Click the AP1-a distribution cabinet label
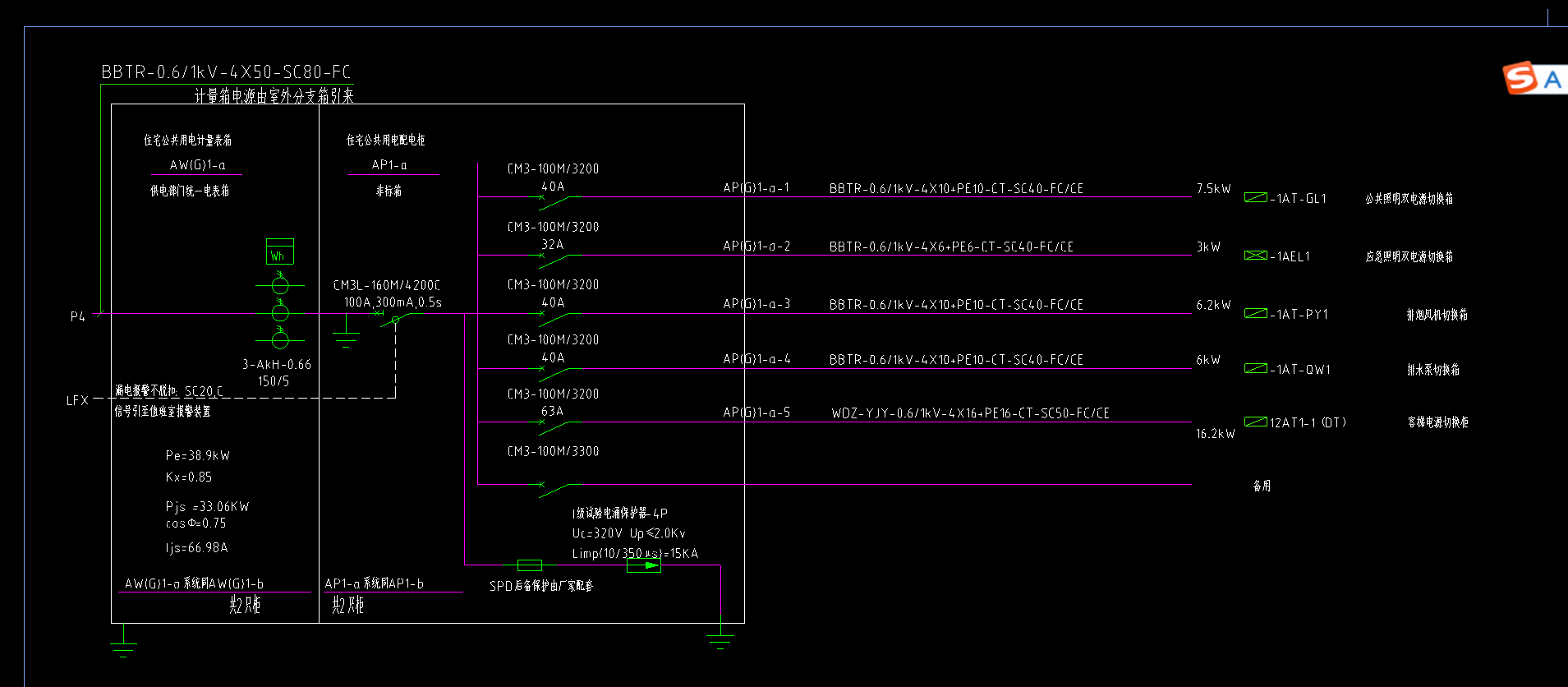This screenshot has width=1568, height=687. pyautogui.click(x=389, y=165)
